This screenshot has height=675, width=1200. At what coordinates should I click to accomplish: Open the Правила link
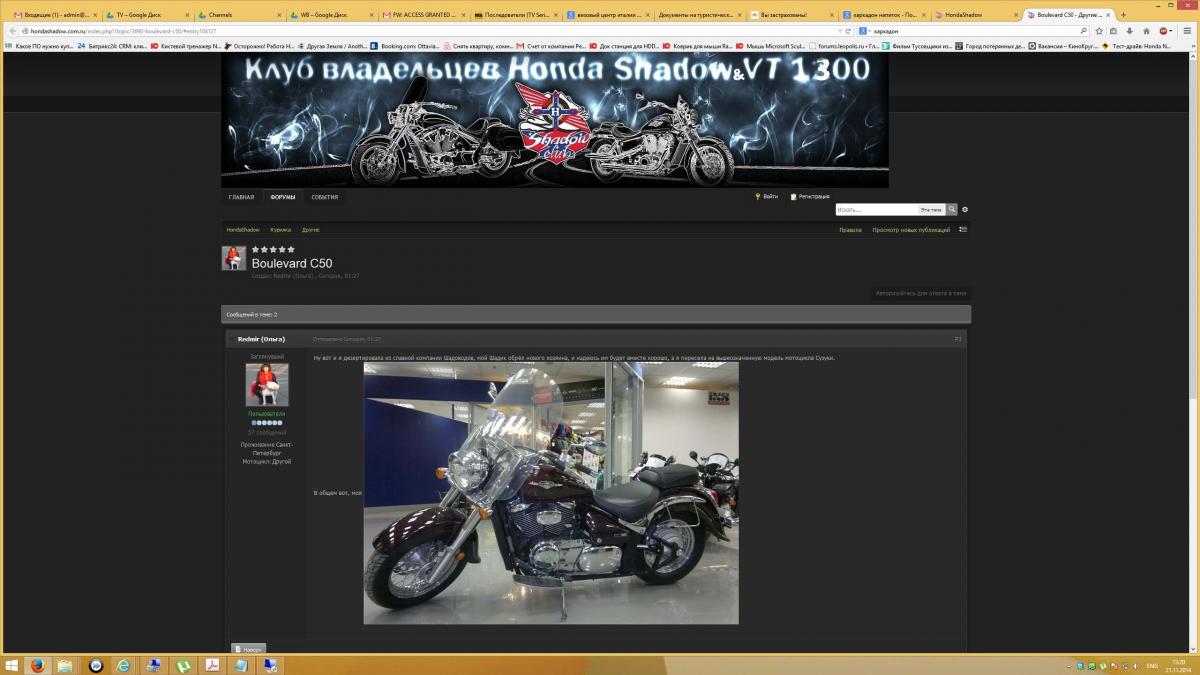850,230
